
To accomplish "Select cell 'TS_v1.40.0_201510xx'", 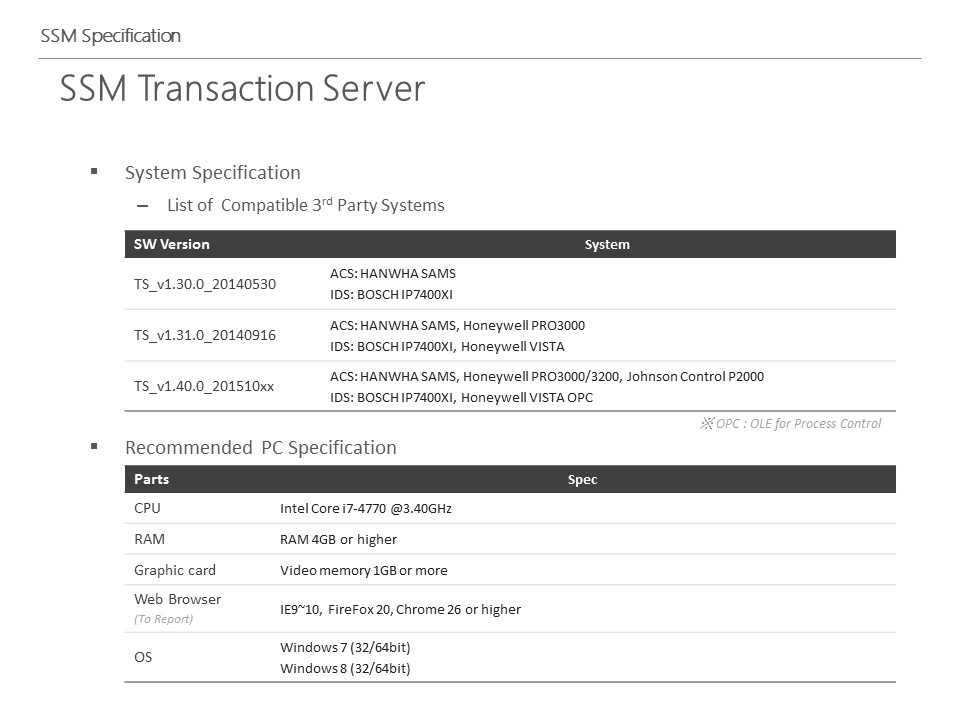I will [x=204, y=386].
